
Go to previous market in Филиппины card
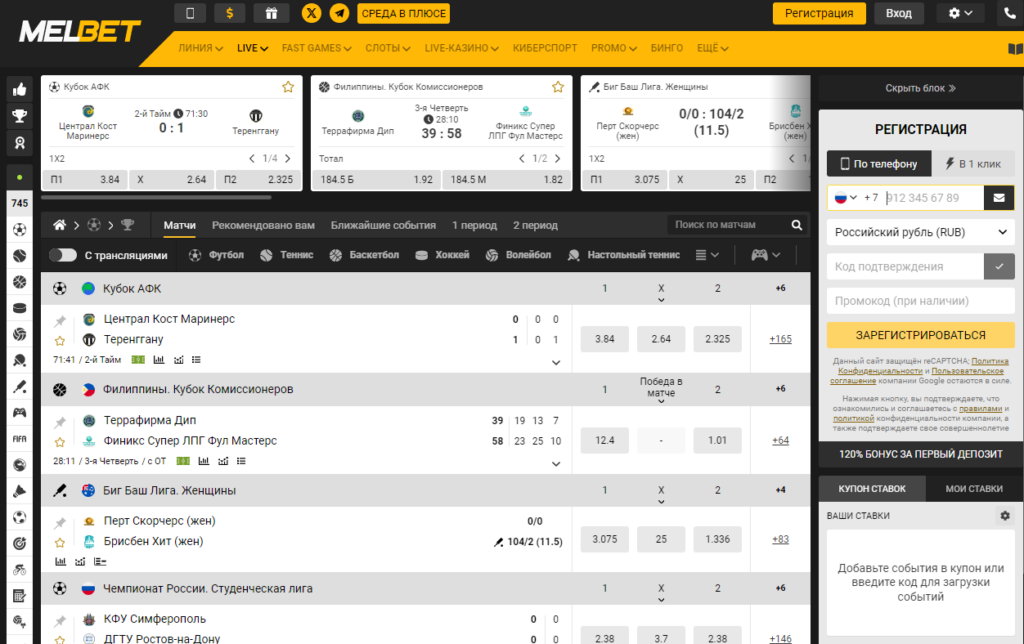521,159
